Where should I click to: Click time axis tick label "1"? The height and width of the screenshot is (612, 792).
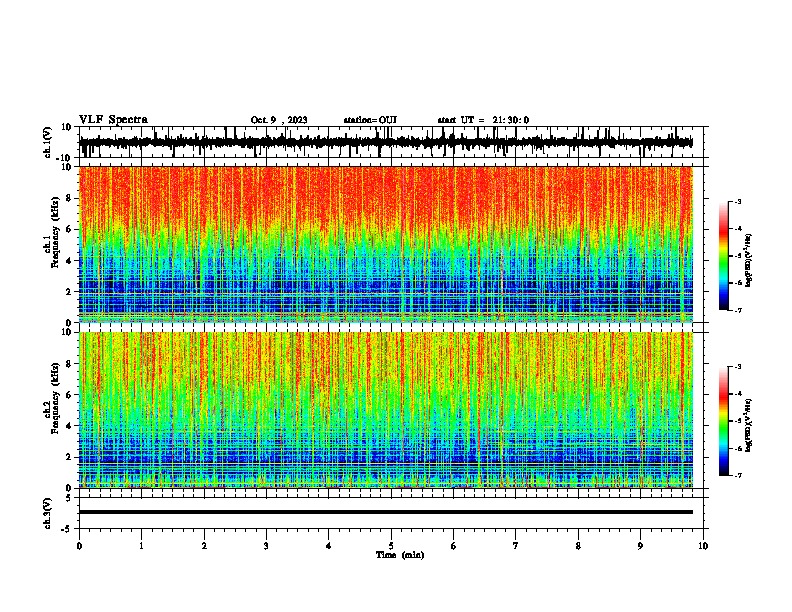point(141,546)
